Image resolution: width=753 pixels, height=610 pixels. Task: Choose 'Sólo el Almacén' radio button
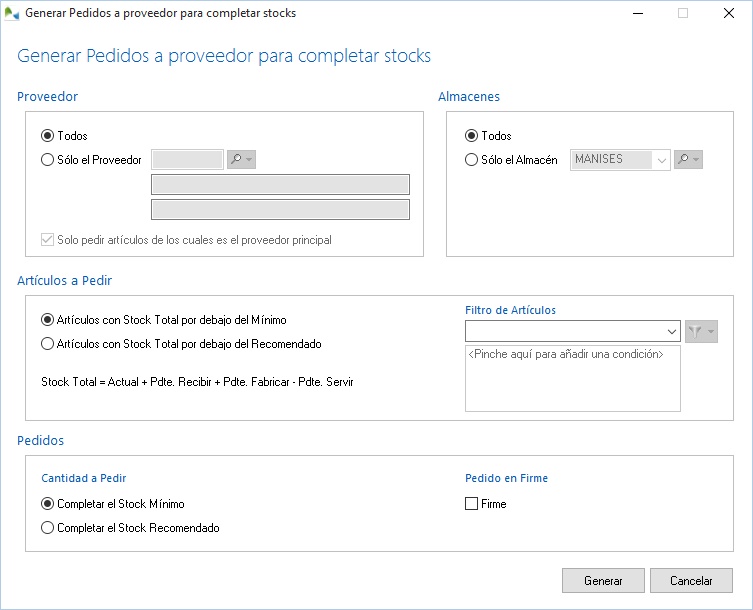click(471, 160)
